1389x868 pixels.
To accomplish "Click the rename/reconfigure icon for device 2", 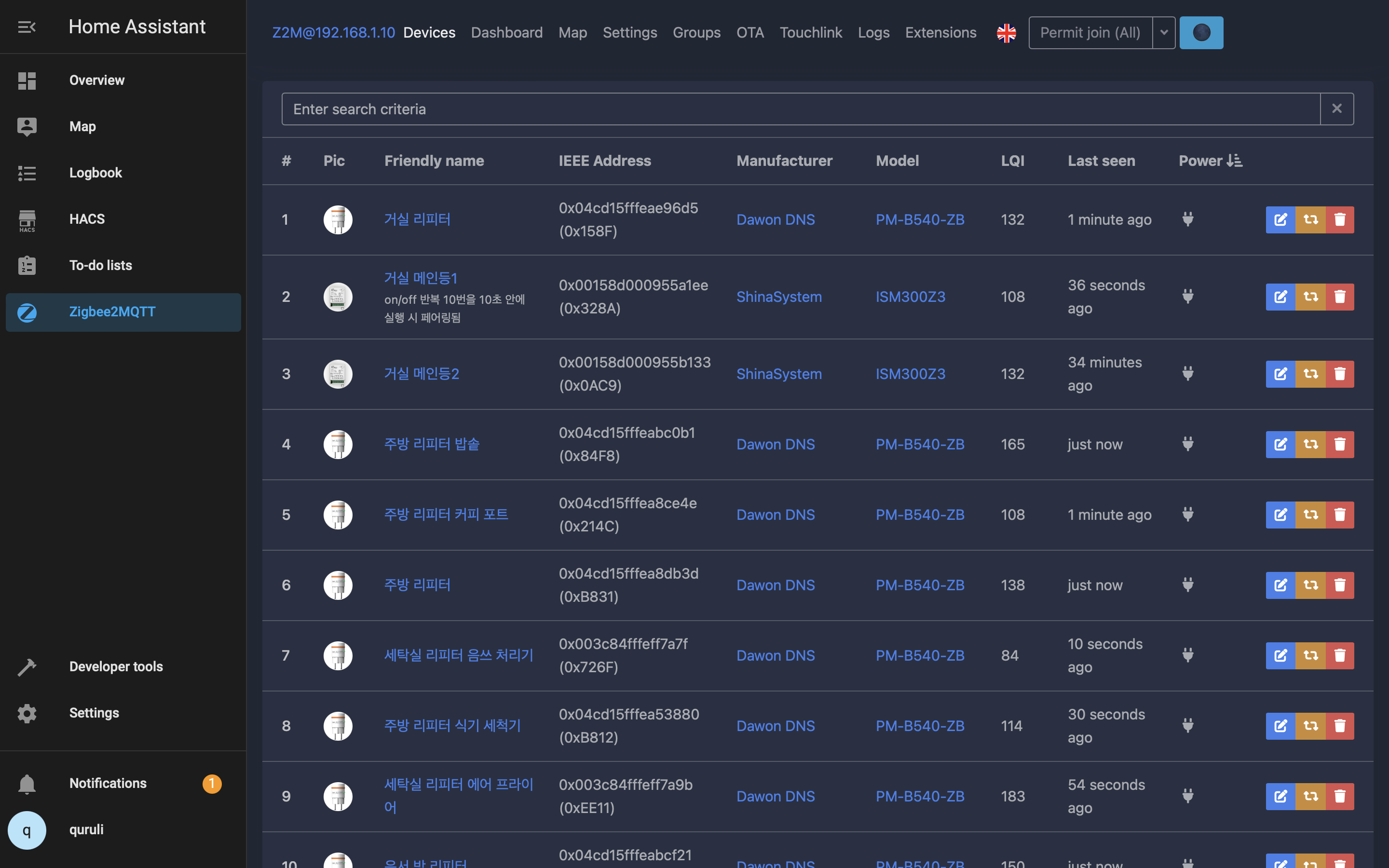I will point(1310,297).
